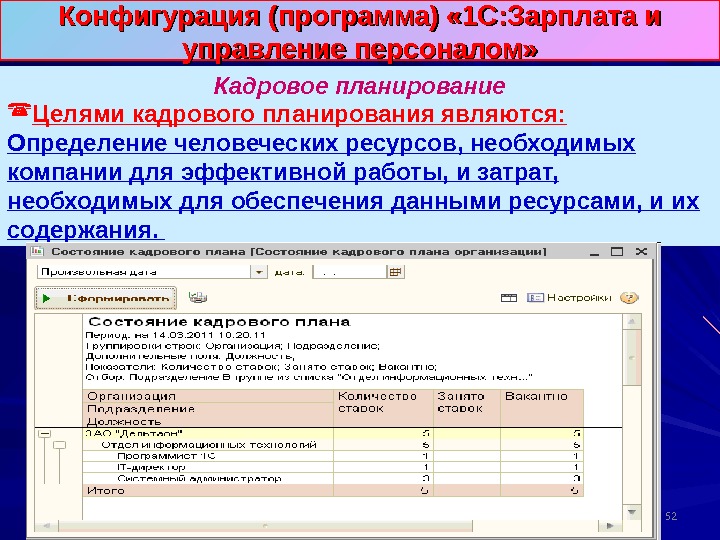Click slide number 52

[671, 516]
